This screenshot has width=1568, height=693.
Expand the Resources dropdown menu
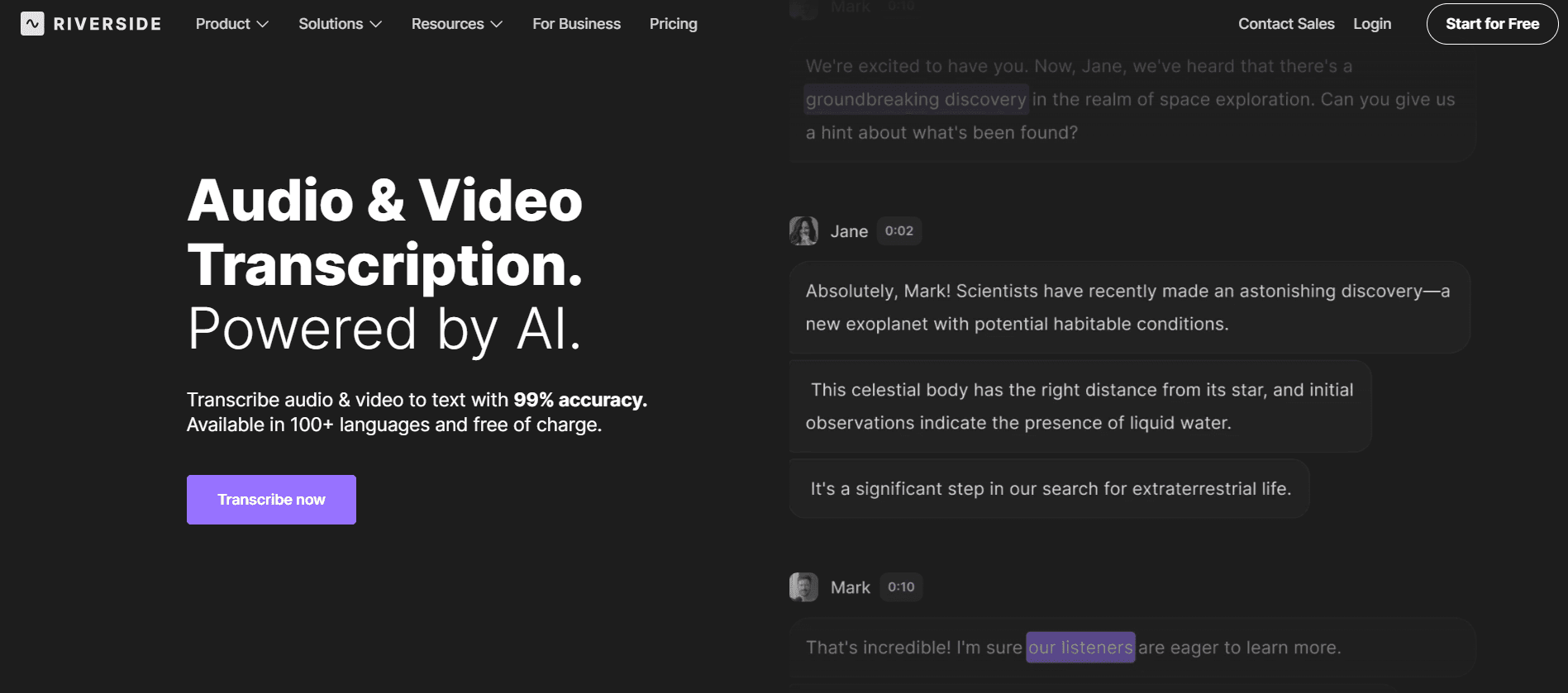[x=456, y=24]
